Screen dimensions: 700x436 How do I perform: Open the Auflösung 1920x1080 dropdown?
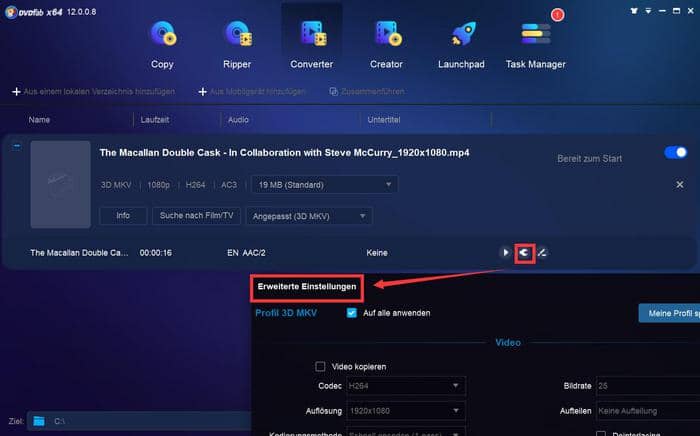(406, 411)
